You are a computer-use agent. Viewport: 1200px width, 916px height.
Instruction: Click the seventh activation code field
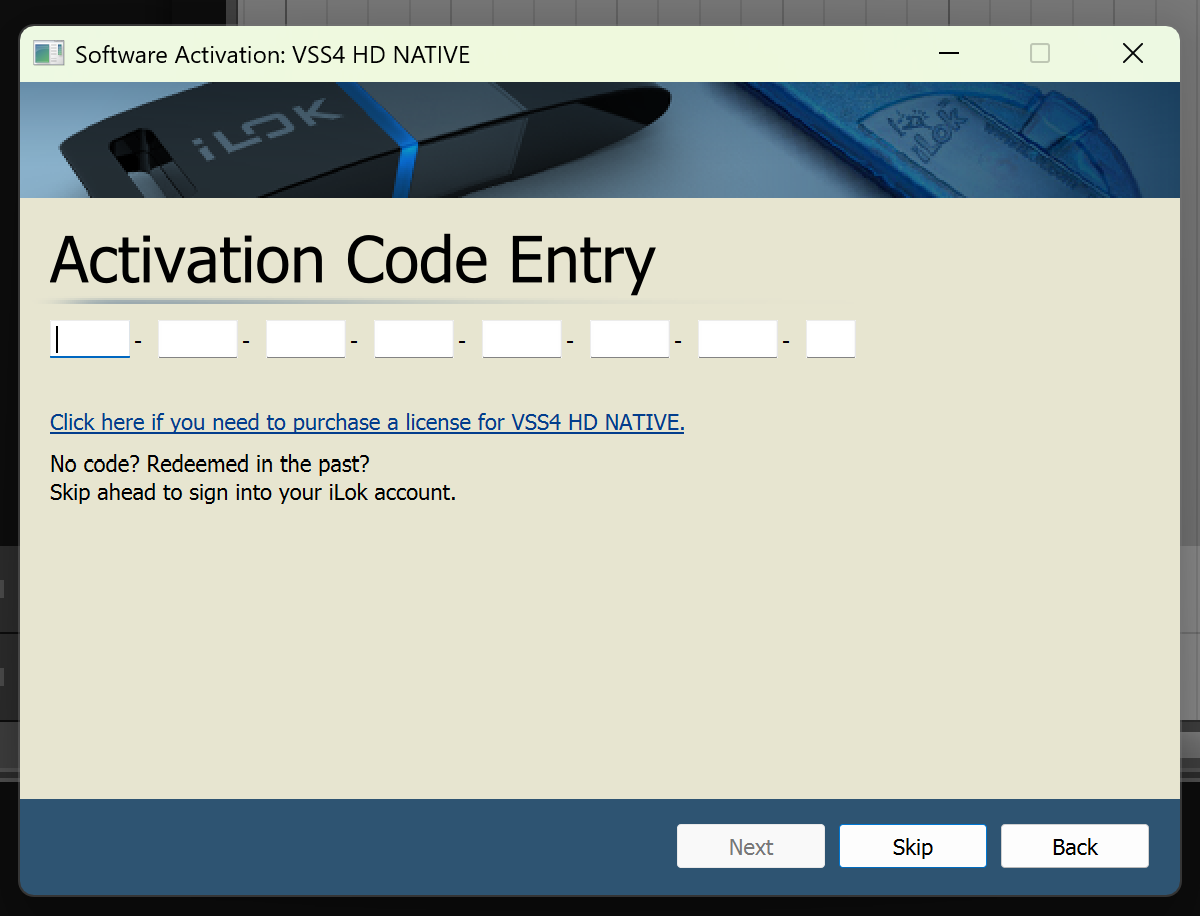pos(738,339)
